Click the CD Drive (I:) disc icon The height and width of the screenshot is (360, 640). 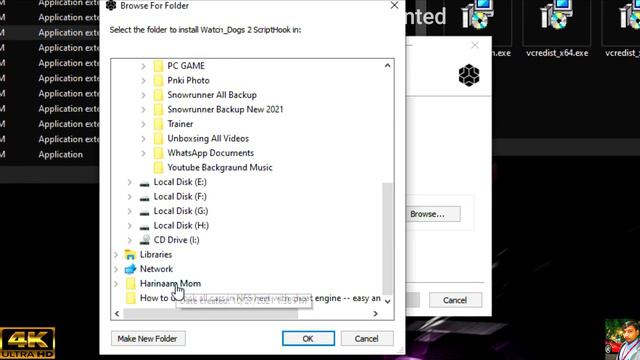coord(144,240)
